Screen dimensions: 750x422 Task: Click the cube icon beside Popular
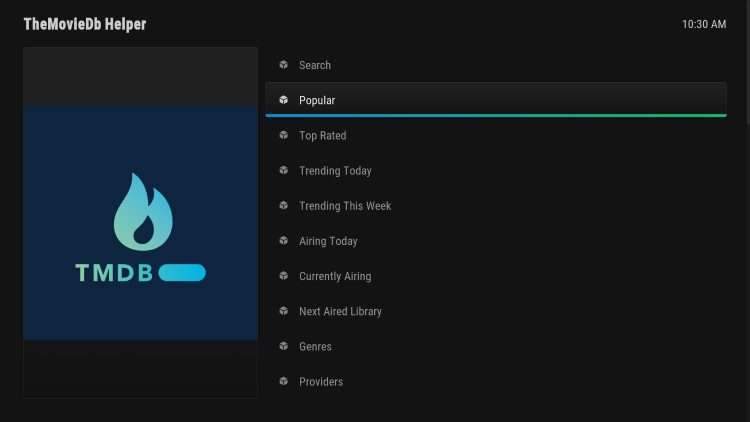(x=284, y=100)
